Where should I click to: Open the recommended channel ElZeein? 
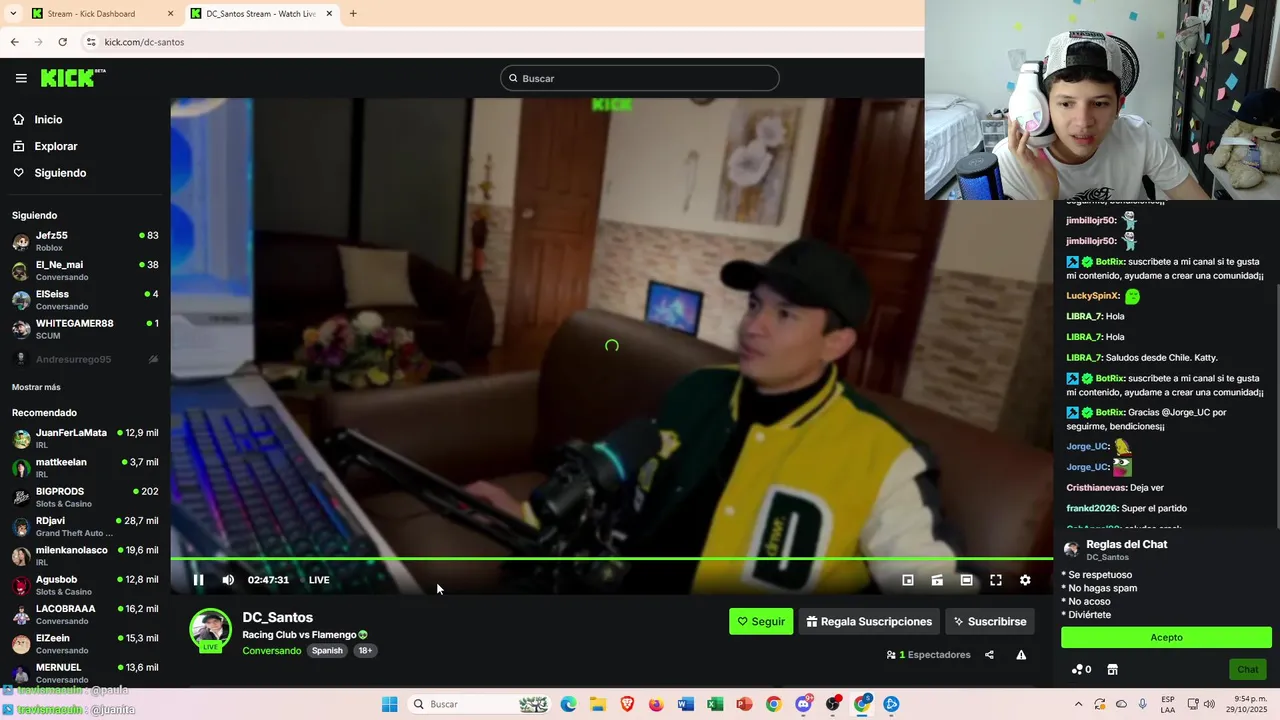(85, 644)
